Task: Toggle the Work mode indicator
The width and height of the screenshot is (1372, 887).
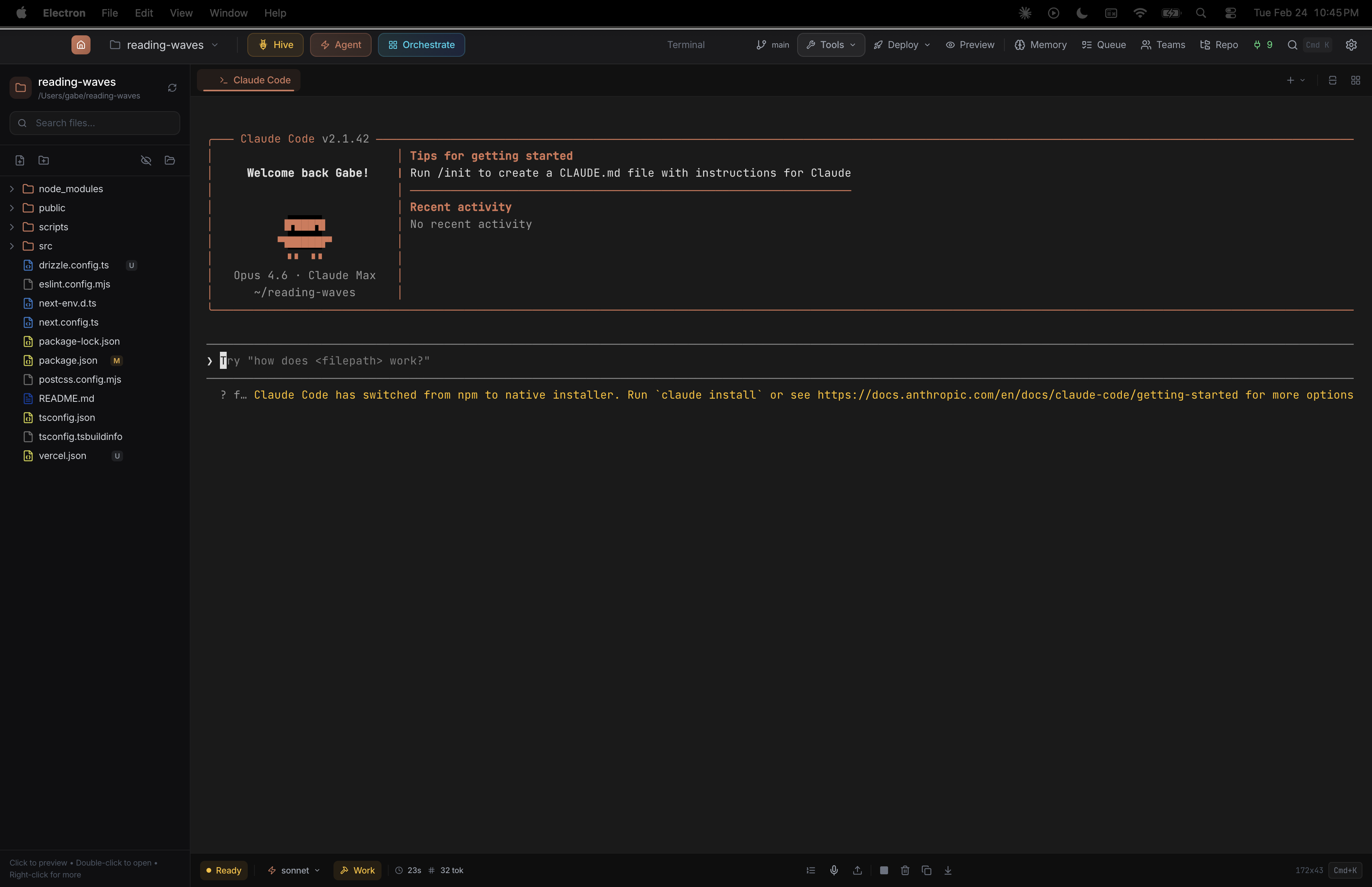Action: point(357,870)
